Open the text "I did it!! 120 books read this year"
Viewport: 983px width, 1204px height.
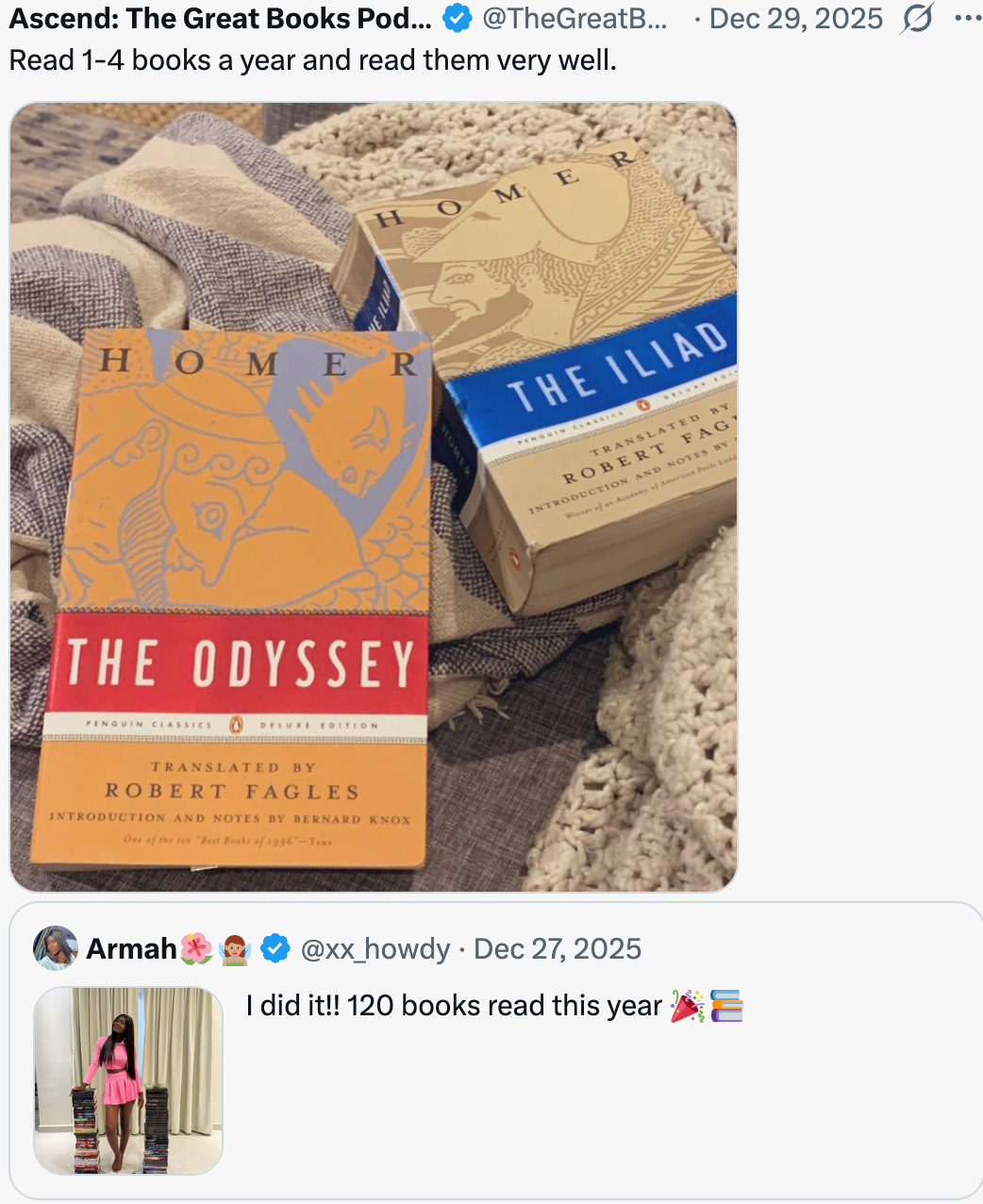pyautogui.click(x=454, y=1006)
